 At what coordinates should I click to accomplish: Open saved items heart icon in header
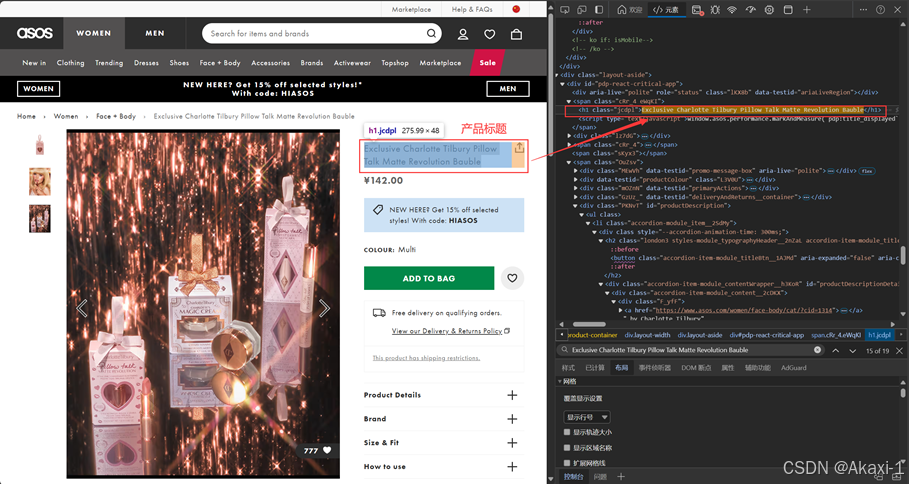coord(490,34)
